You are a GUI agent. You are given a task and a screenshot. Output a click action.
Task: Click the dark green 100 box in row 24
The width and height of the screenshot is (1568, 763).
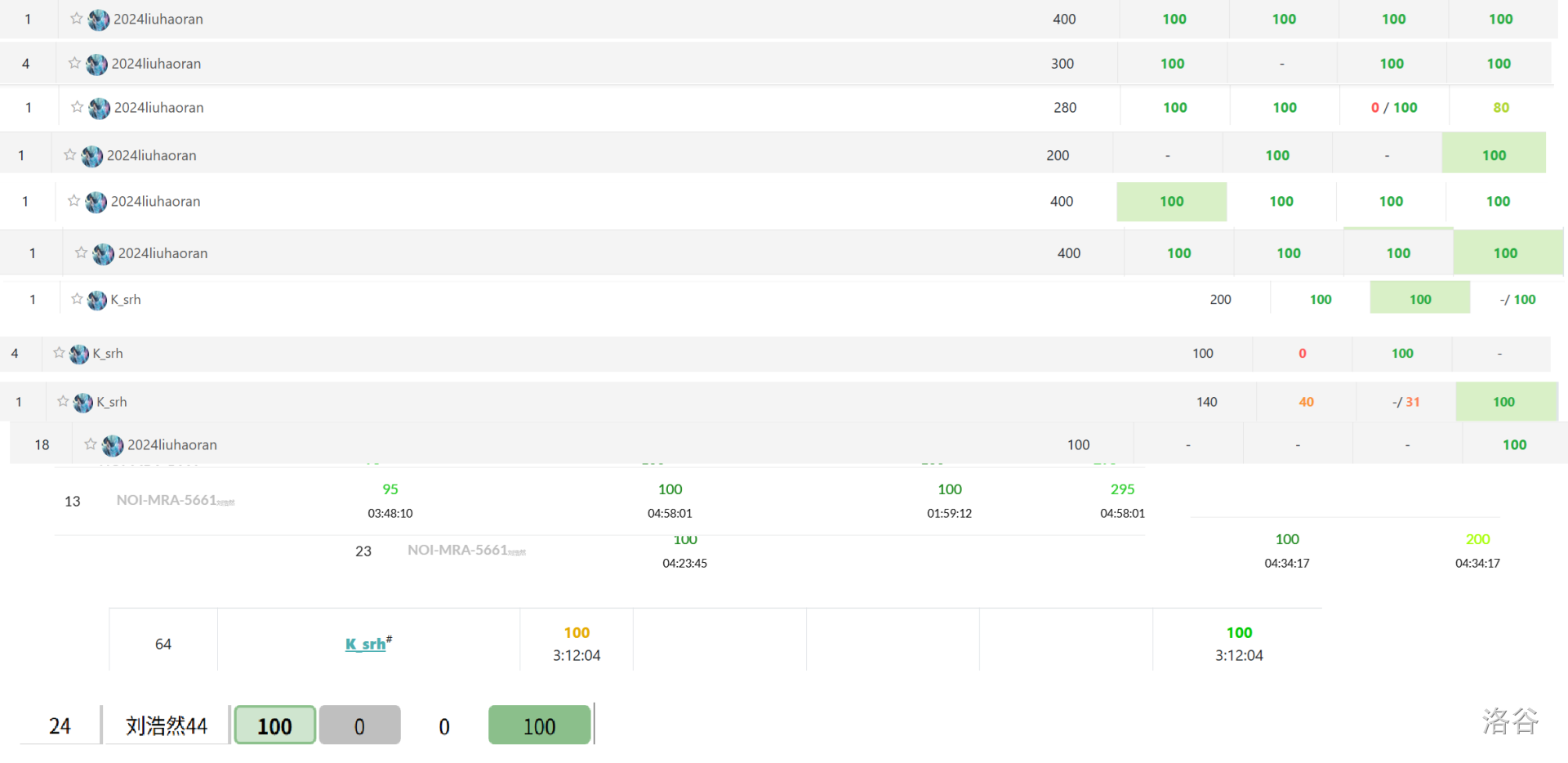click(539, 725)
